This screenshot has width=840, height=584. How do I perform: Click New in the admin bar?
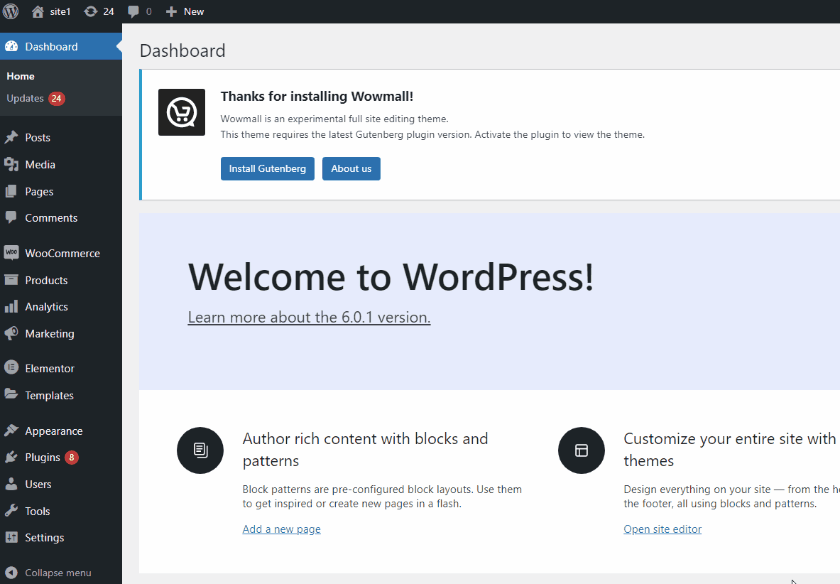coord(193,12)
